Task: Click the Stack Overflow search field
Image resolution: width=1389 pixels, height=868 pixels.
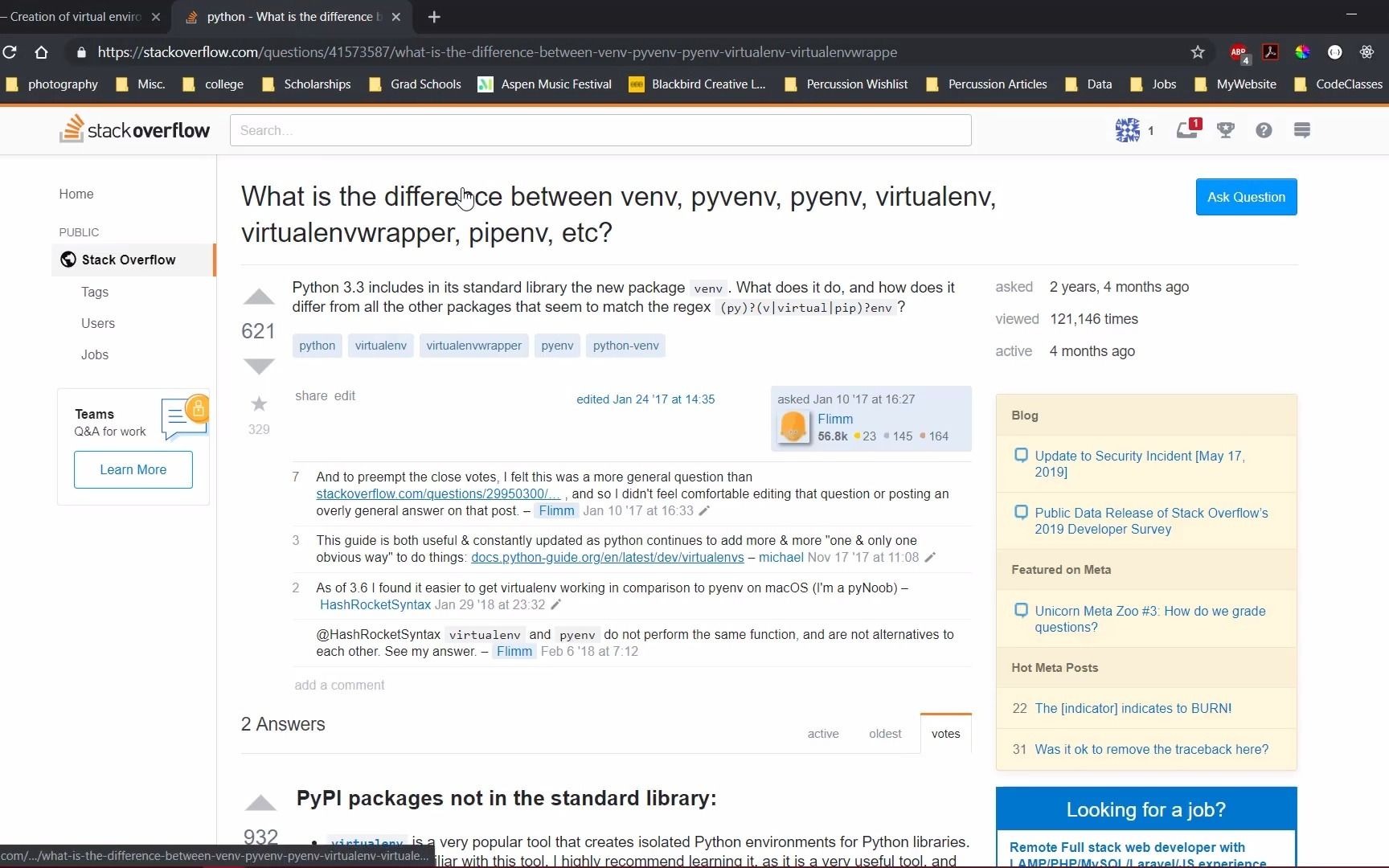Action: click(600, 130)
